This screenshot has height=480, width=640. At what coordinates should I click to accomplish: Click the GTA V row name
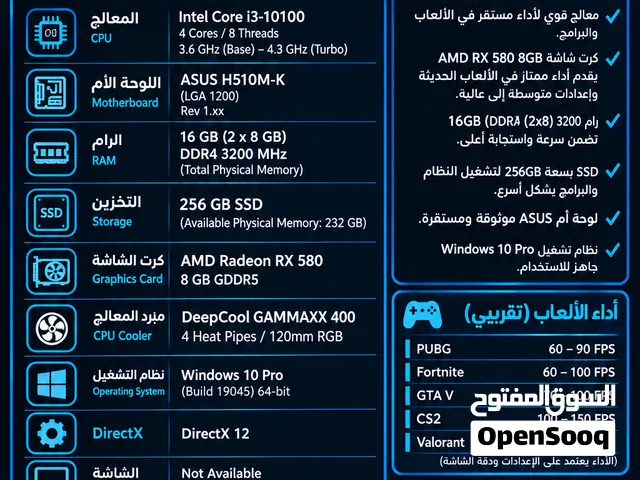tap(435, 396)
